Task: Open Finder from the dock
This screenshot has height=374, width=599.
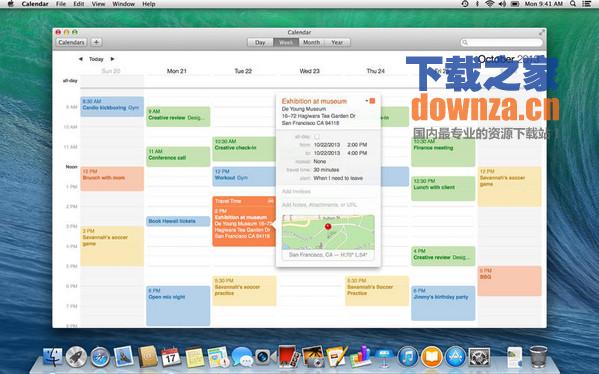Action: coord(52,357)
